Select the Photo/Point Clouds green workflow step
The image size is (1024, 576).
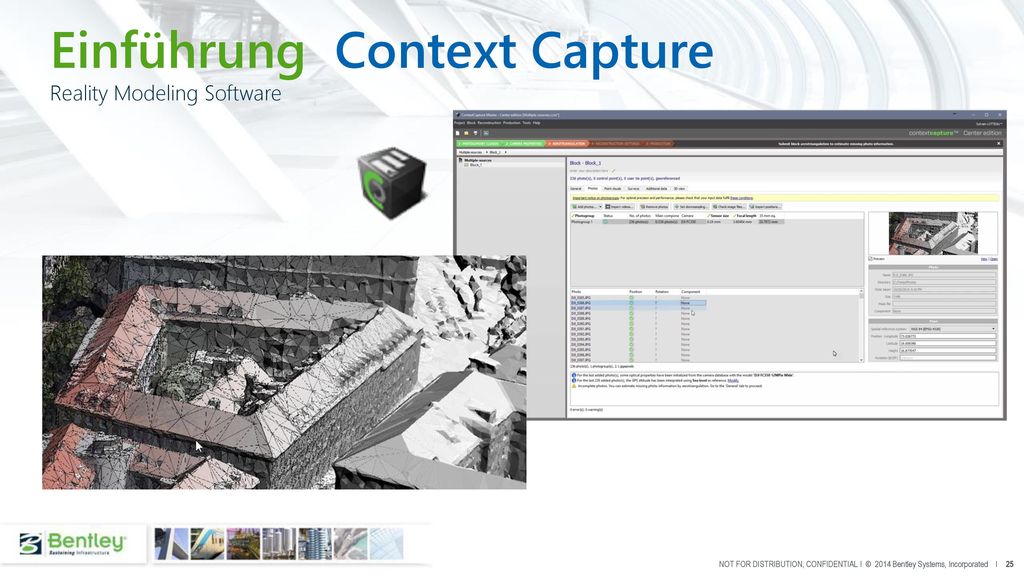pyautogui.click(x=479, y=144)
